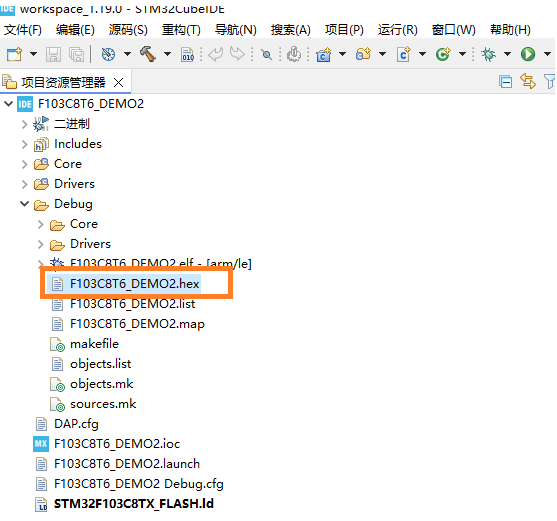Open the 编辑(E) menu
The height and width of the screenshot is (521, 557).
click(x=75, y=30)
